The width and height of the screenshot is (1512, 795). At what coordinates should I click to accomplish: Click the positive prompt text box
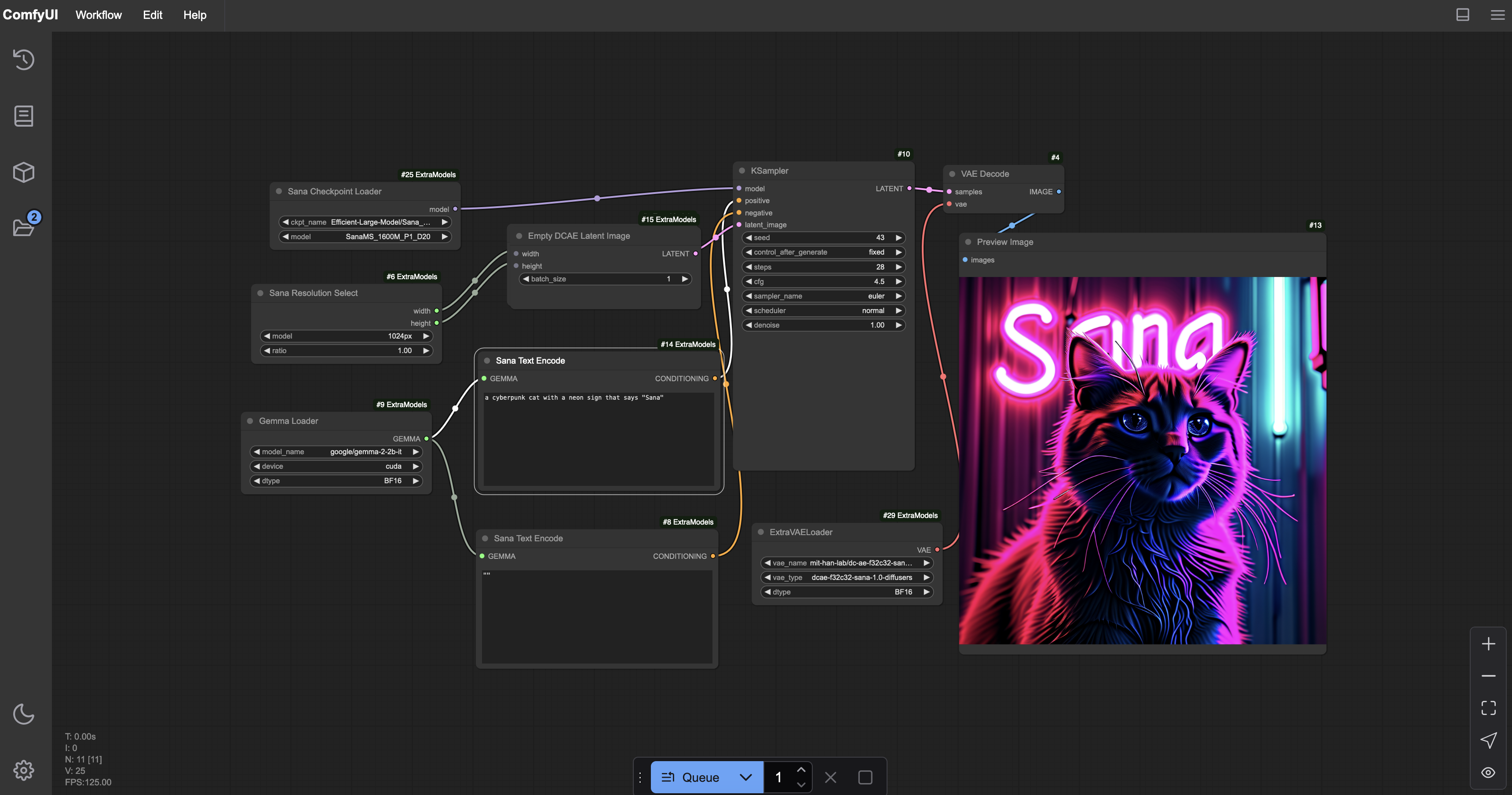click(599, 439)
